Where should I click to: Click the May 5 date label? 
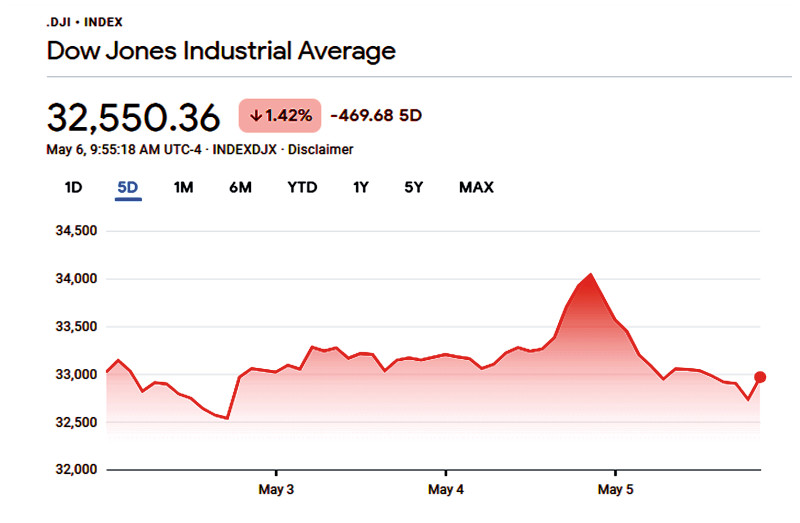(615, 490)
